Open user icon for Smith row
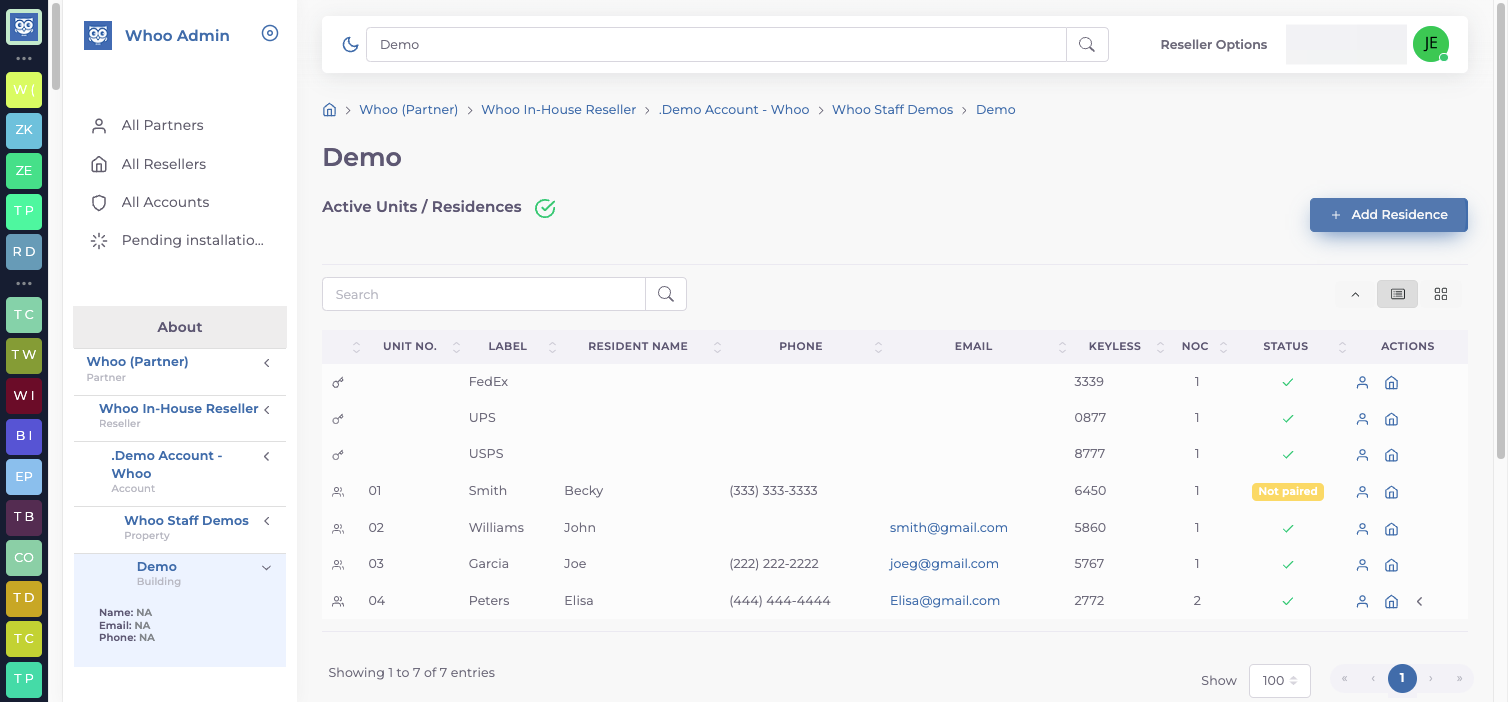The width and height of the screenshot is (1508, 702). (1362, 492)
